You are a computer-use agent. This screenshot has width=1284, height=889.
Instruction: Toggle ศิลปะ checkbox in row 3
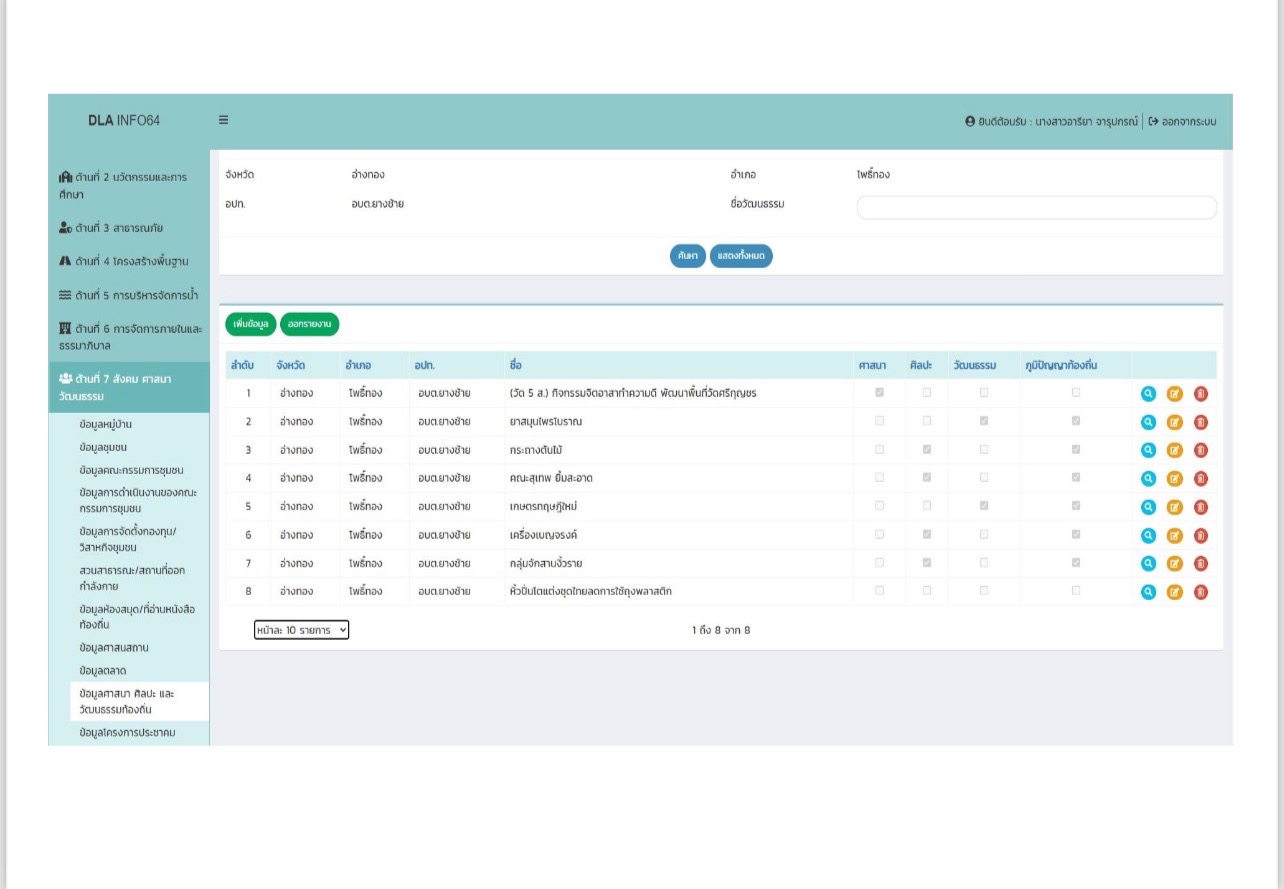click(927, 449)
